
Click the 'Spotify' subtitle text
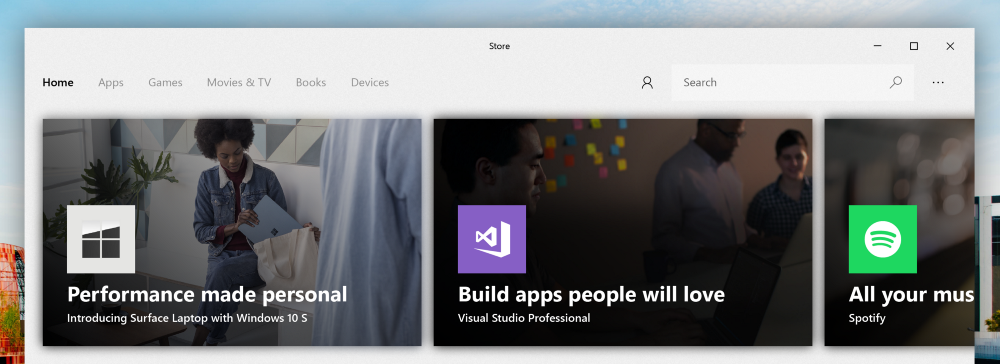click(867, 318)
